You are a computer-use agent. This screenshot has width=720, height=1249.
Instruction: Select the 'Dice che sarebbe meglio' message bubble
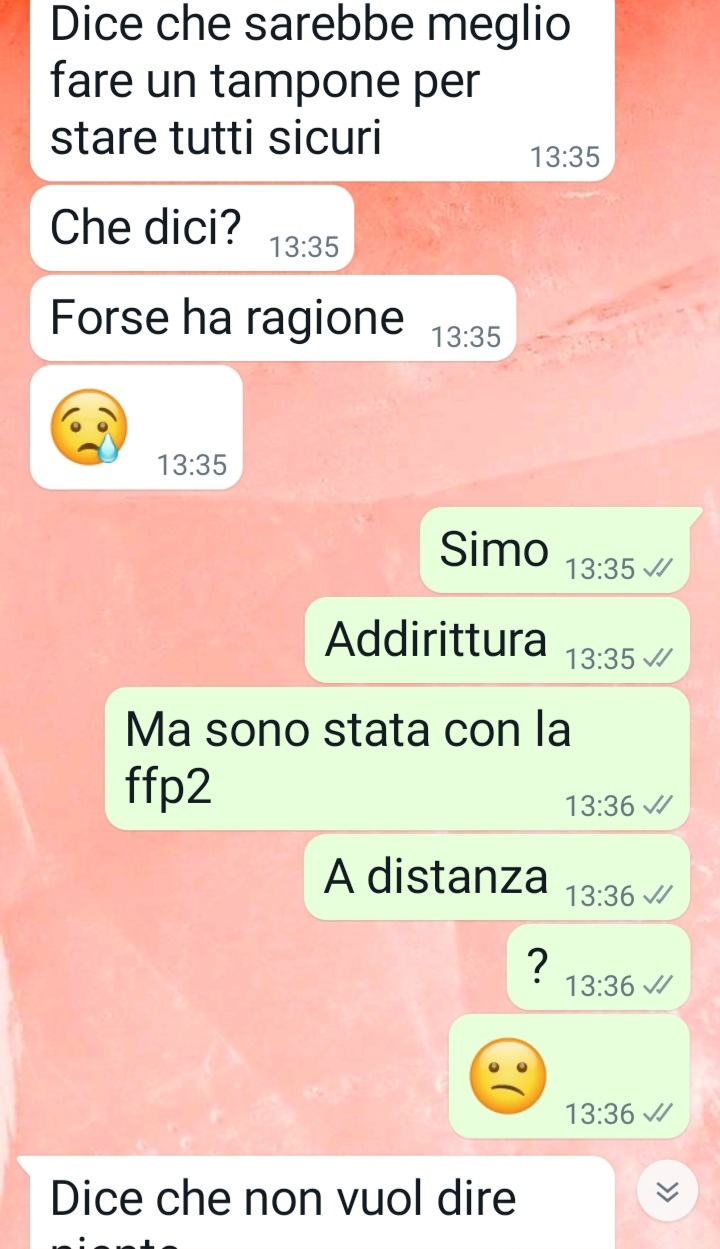click(322, 88)
